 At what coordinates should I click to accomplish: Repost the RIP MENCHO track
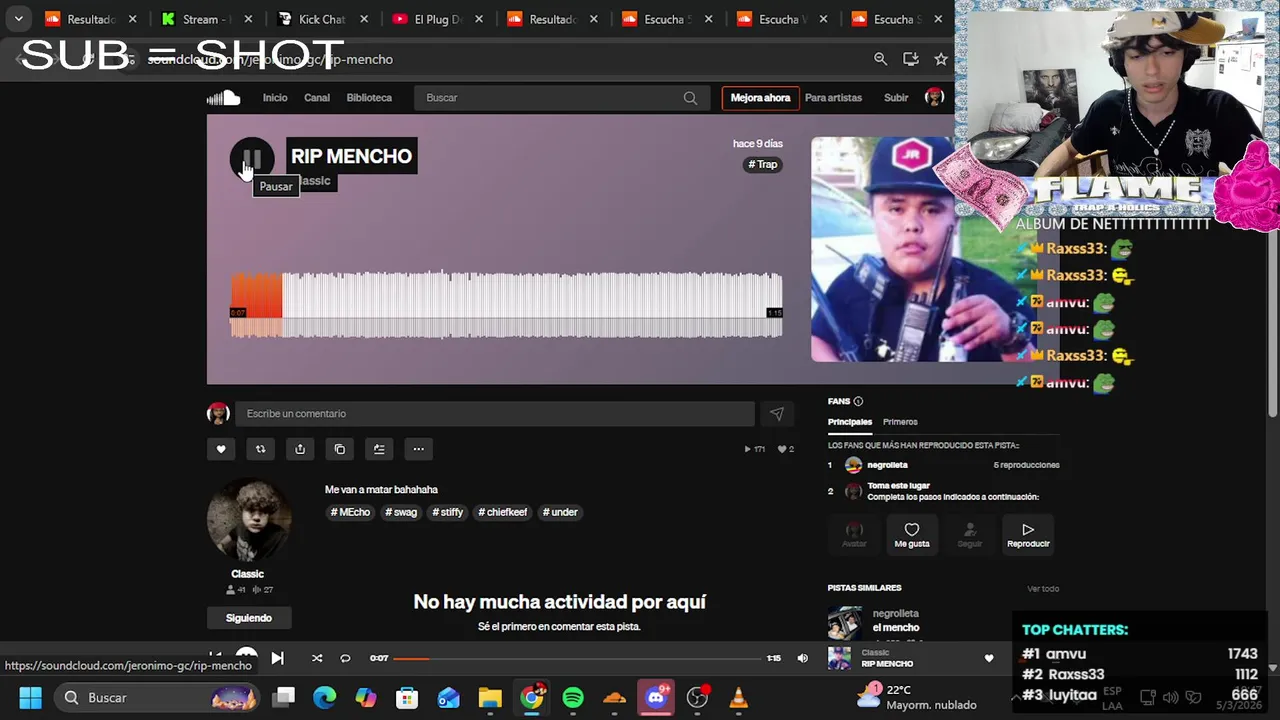tap(260, 449)
